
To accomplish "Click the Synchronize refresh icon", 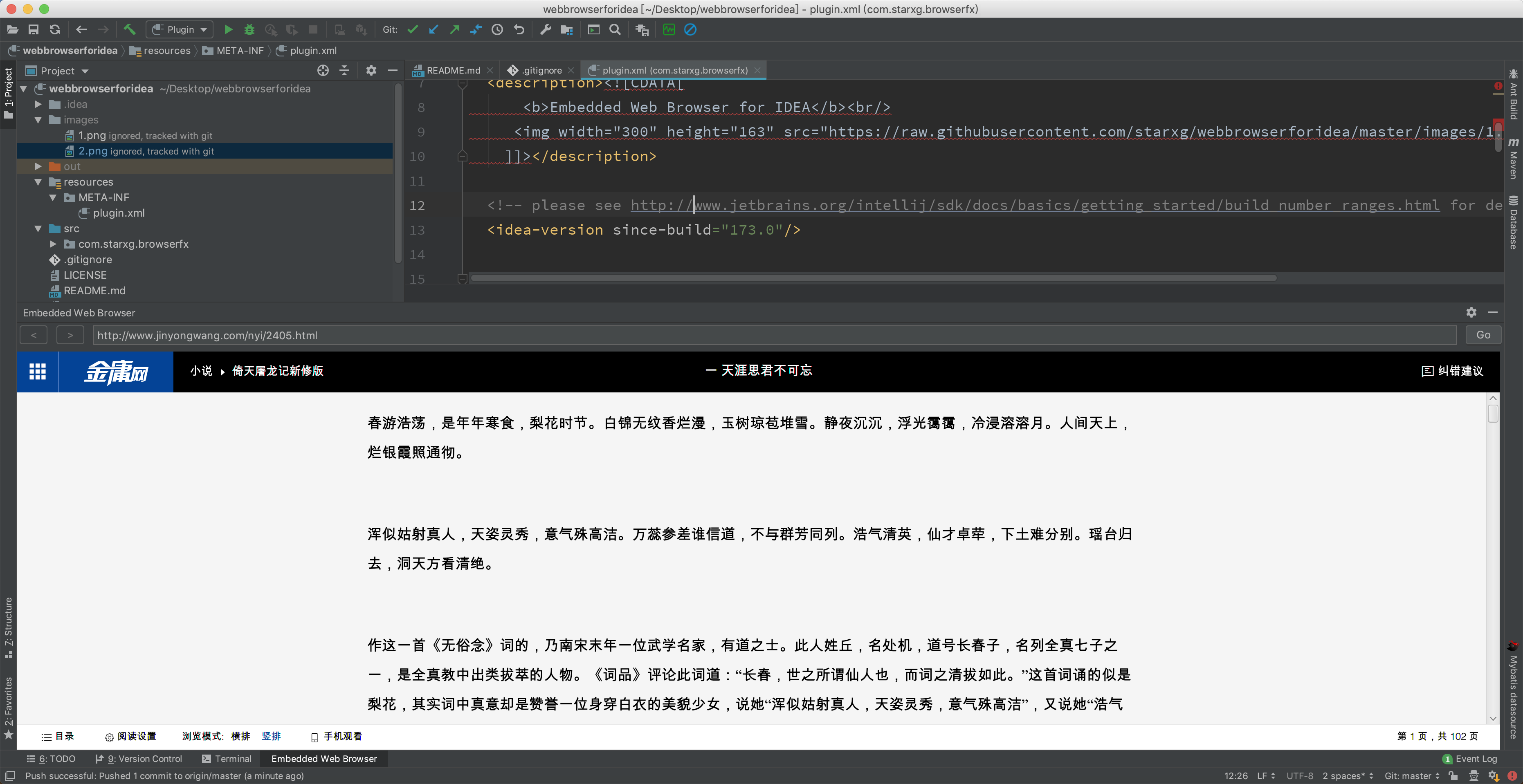I will 55,29.
